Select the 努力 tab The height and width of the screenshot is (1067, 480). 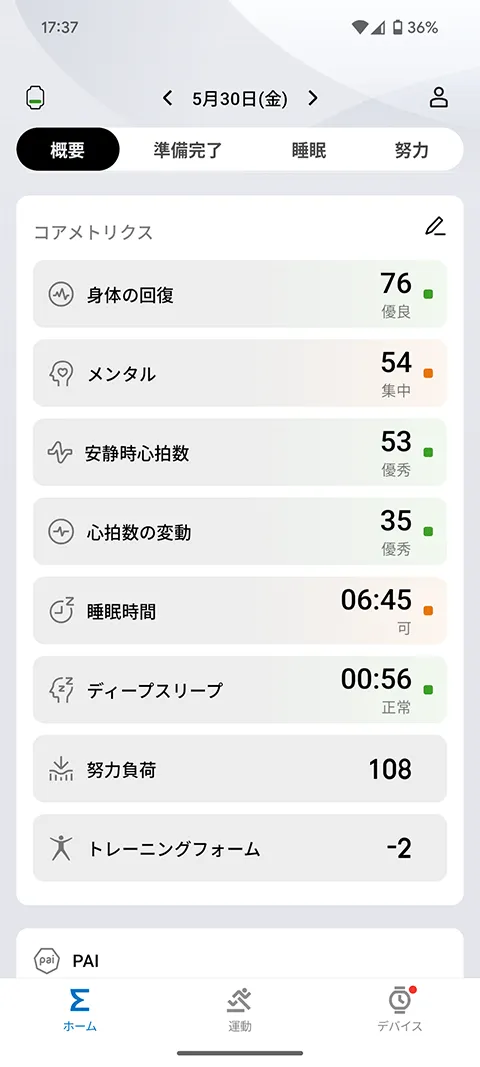pos(412,150)
